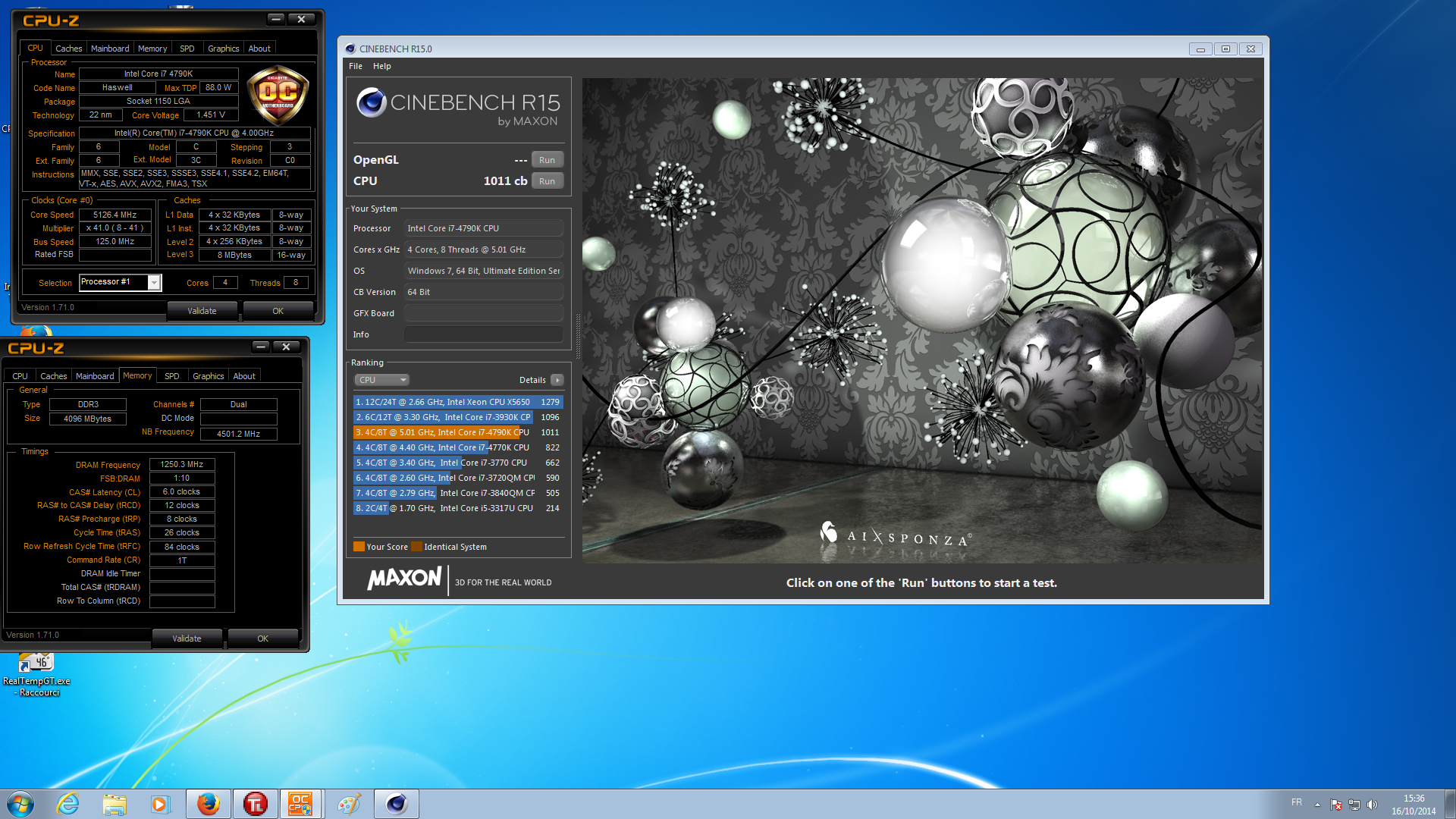Screen dimensions: 1456x819
Task: Select the i7-3930K ranking entry
Action: [x=458, y=417]
